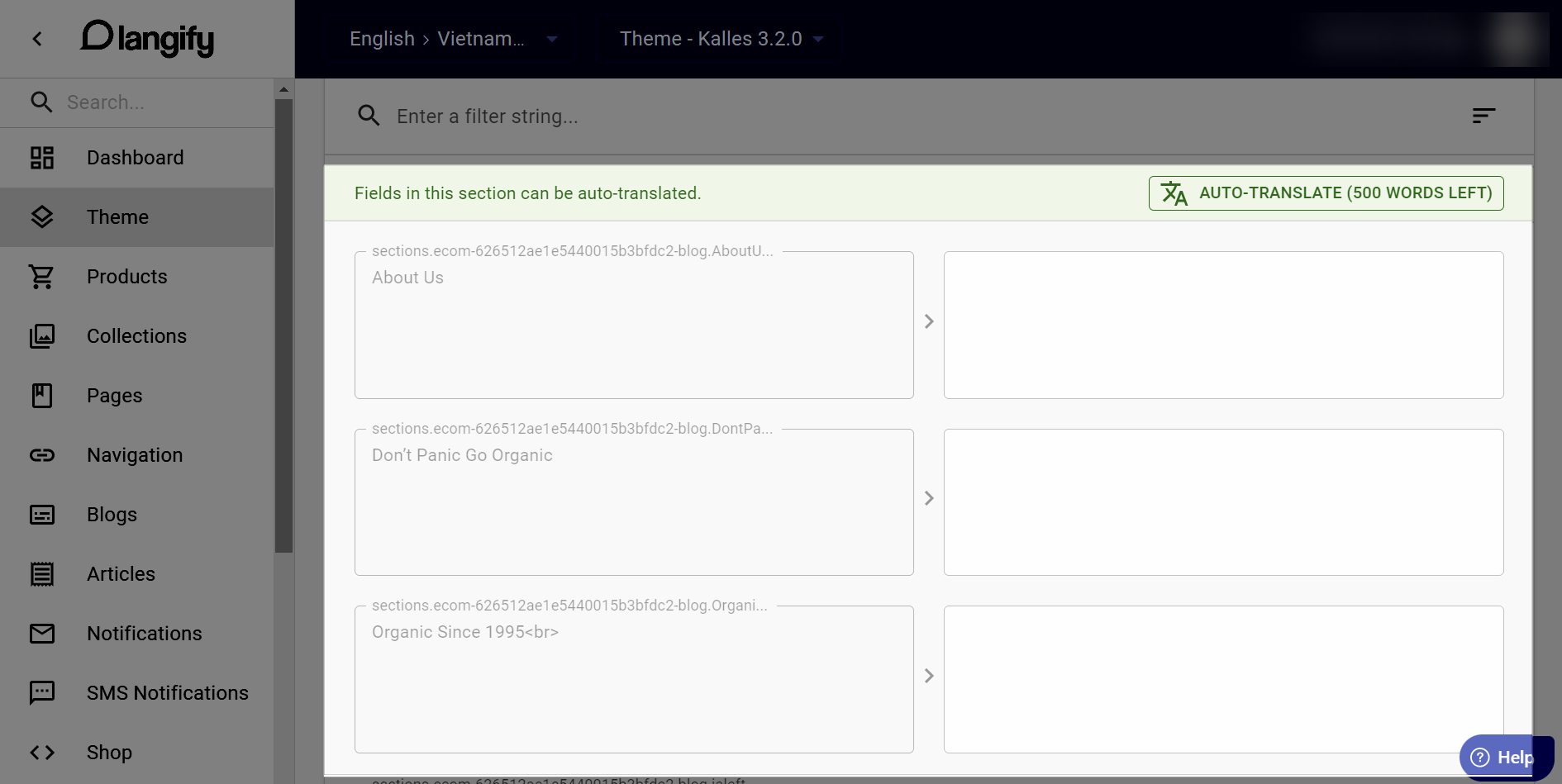1562x784 pixels.
Task: Select the SMS Notifications chat icon
Action: coord(42,693)
